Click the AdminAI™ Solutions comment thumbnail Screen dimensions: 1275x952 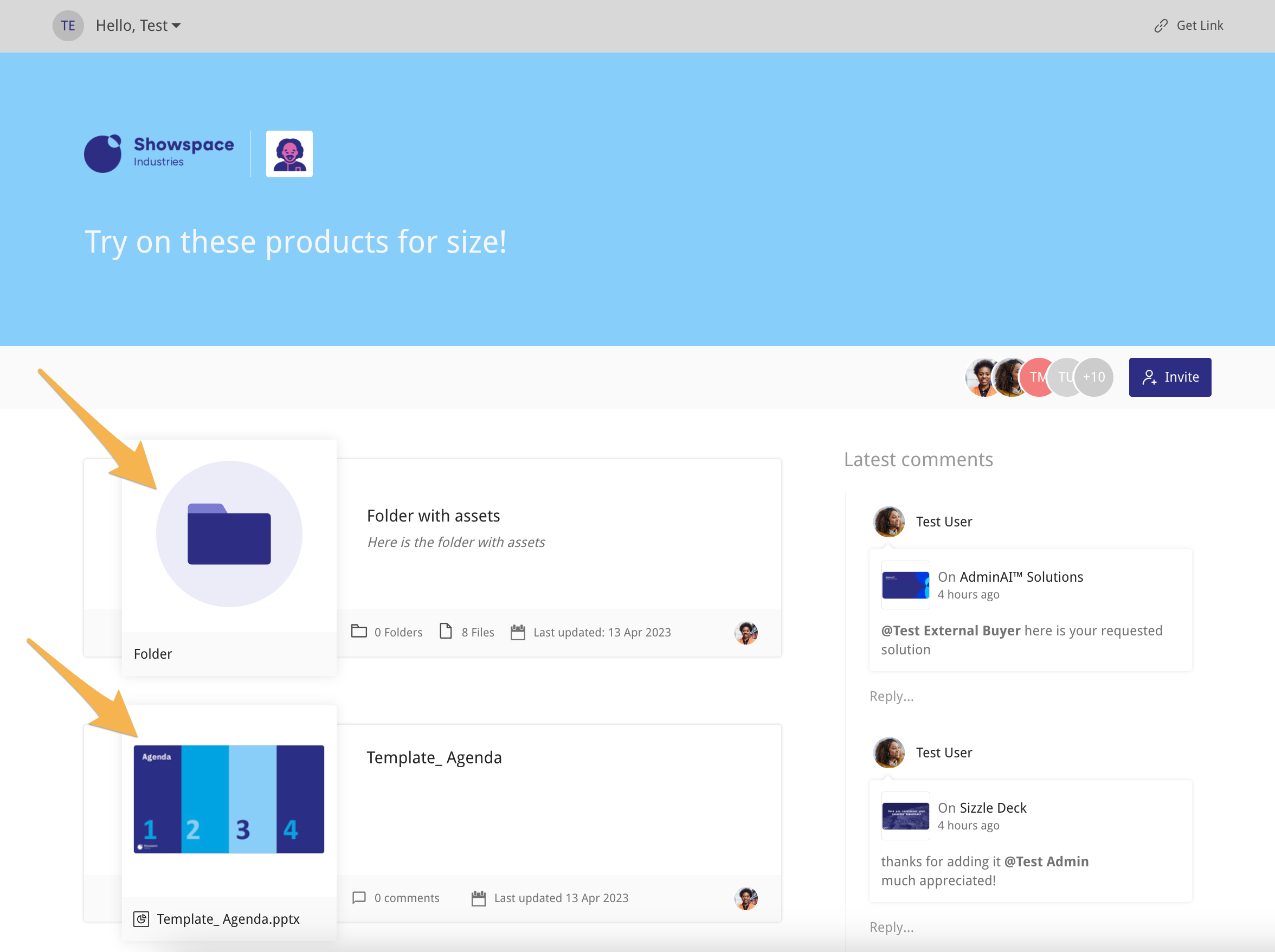(905, 585)
